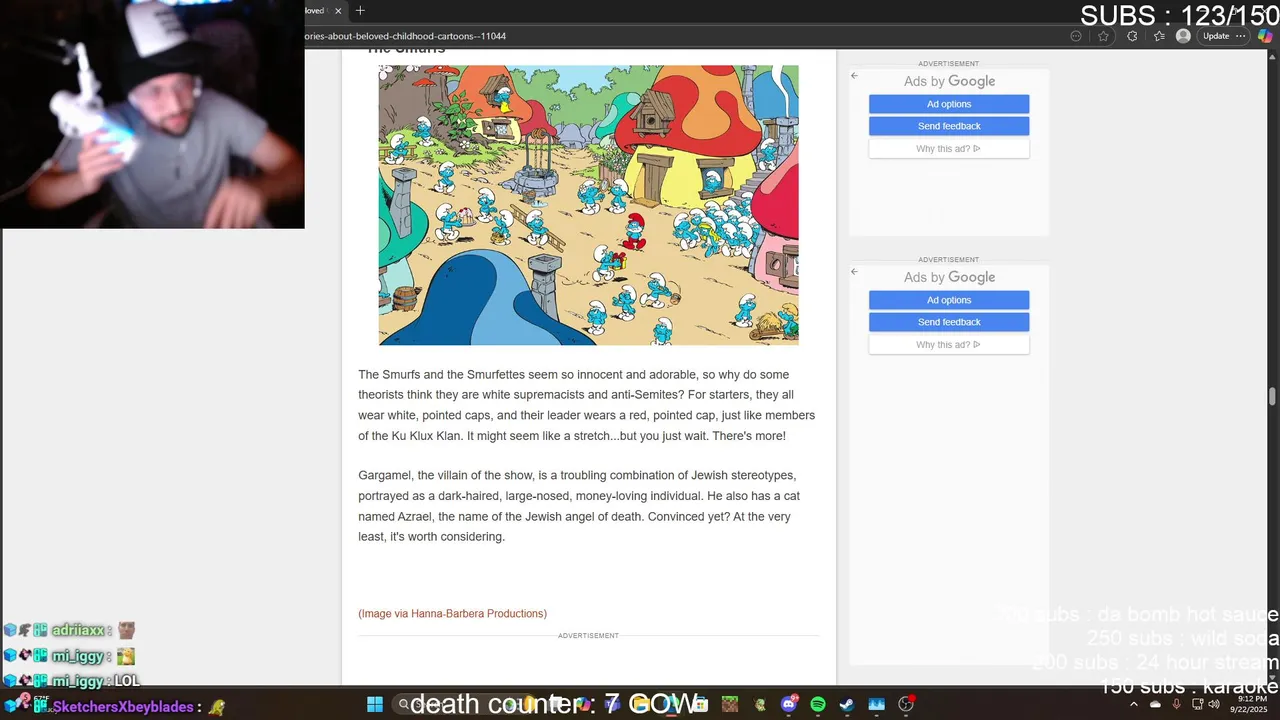Click the Image via Hanna-Barbera Productions credit
Image resolution: width=1280 pixels, height=720 pixels.
[x=452, y=613]
